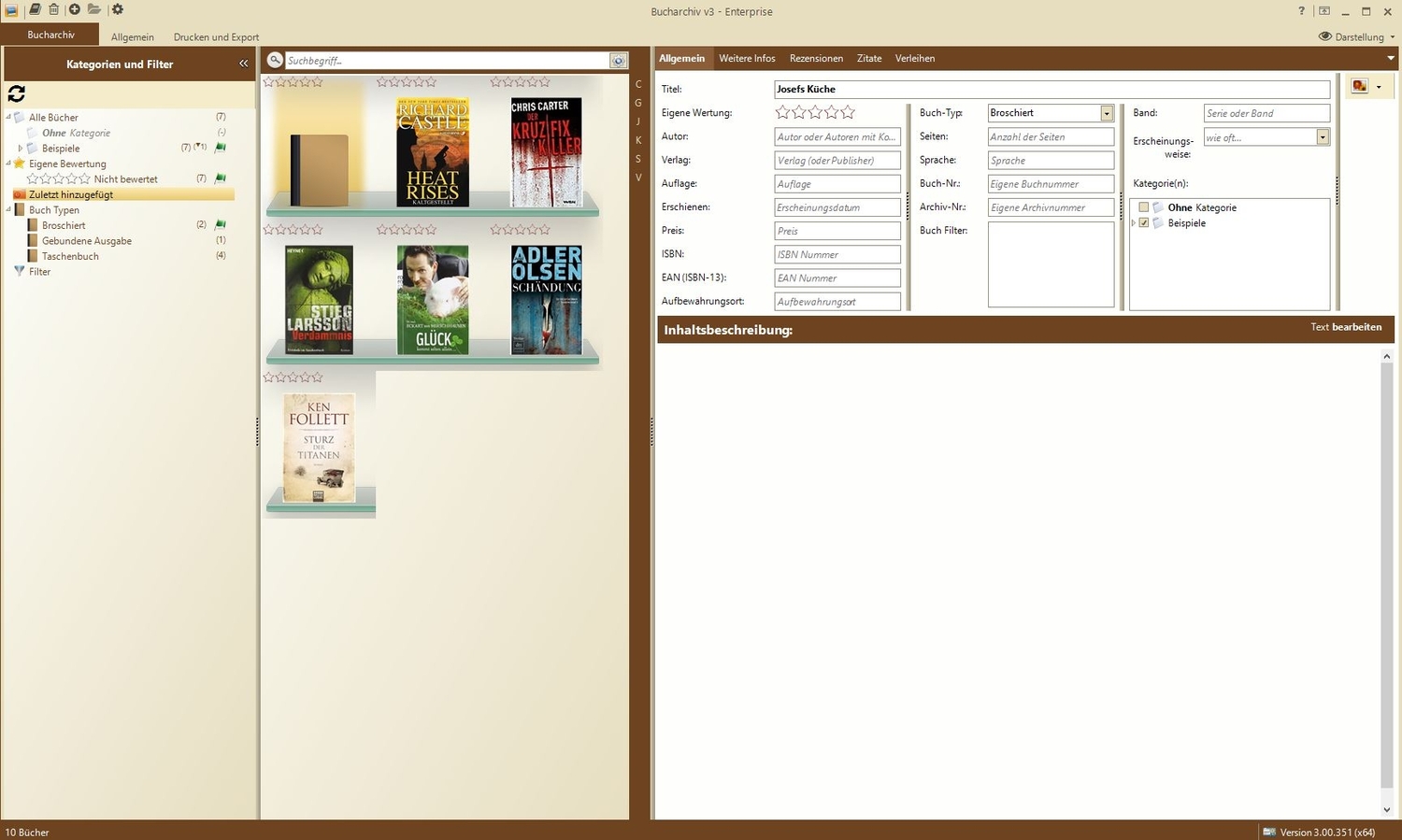Click the Text bearbeiten link
The image size is (1402, 840).
click(1346, 327)
